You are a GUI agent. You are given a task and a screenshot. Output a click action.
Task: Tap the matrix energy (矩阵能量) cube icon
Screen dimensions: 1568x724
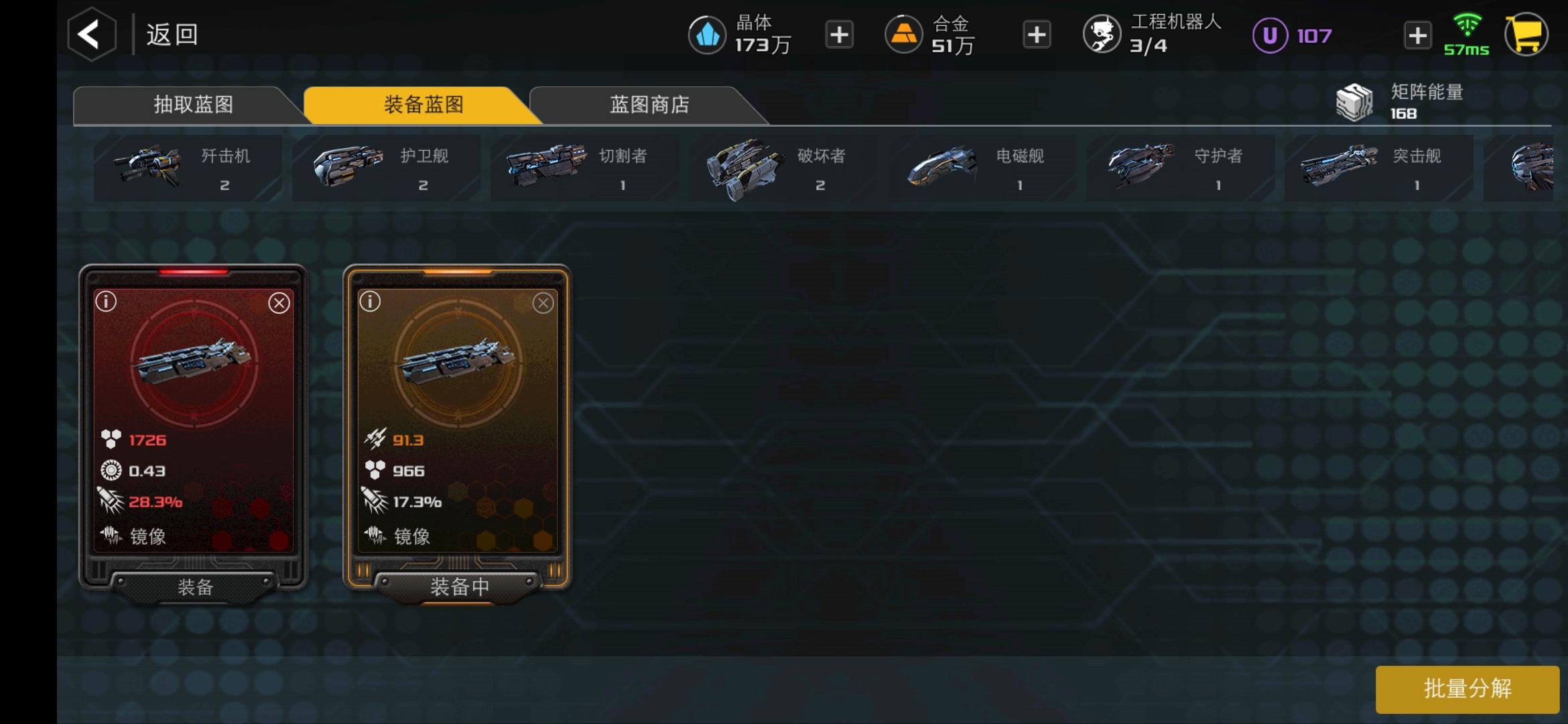(x=1354, y=103)
